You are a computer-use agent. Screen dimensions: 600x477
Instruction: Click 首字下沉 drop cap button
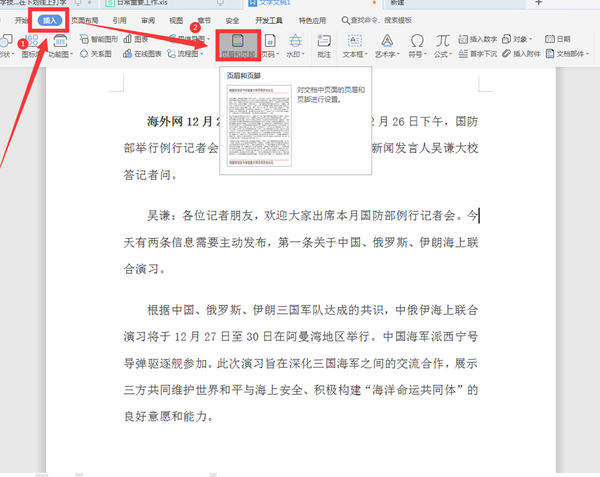tap(483, 54)
